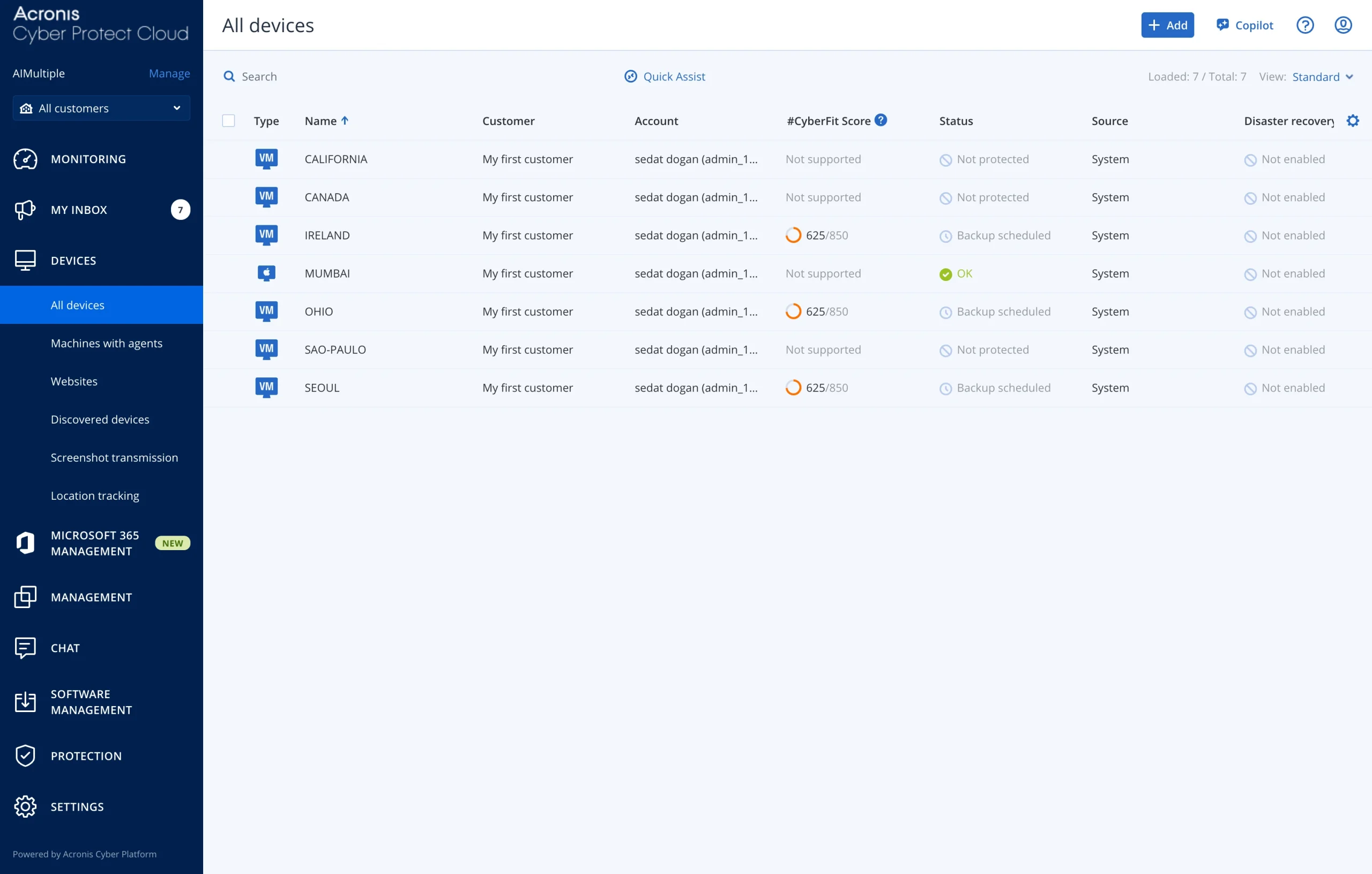Open Discovered devices
The image size is (1372, 874).
(x=100, y=420)
